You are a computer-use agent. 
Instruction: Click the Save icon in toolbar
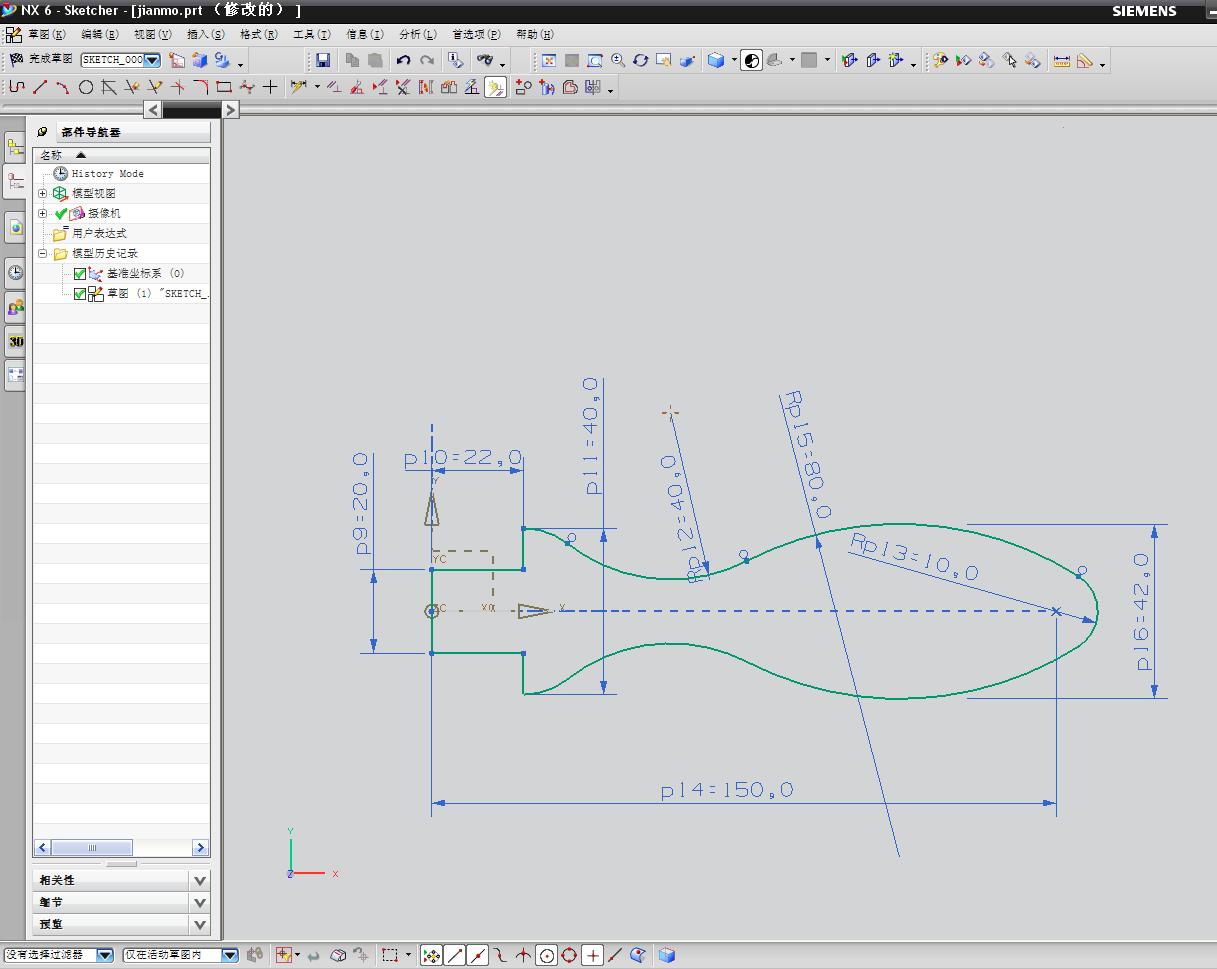323,61
